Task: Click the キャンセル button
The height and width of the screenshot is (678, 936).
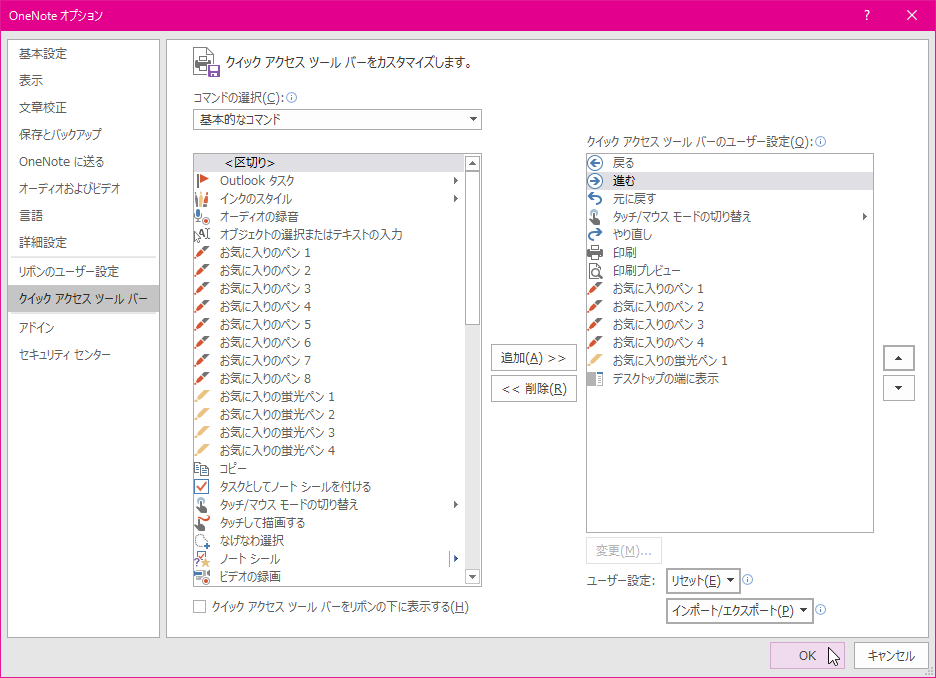Action: pyautogui.click(x=891, y=655)
